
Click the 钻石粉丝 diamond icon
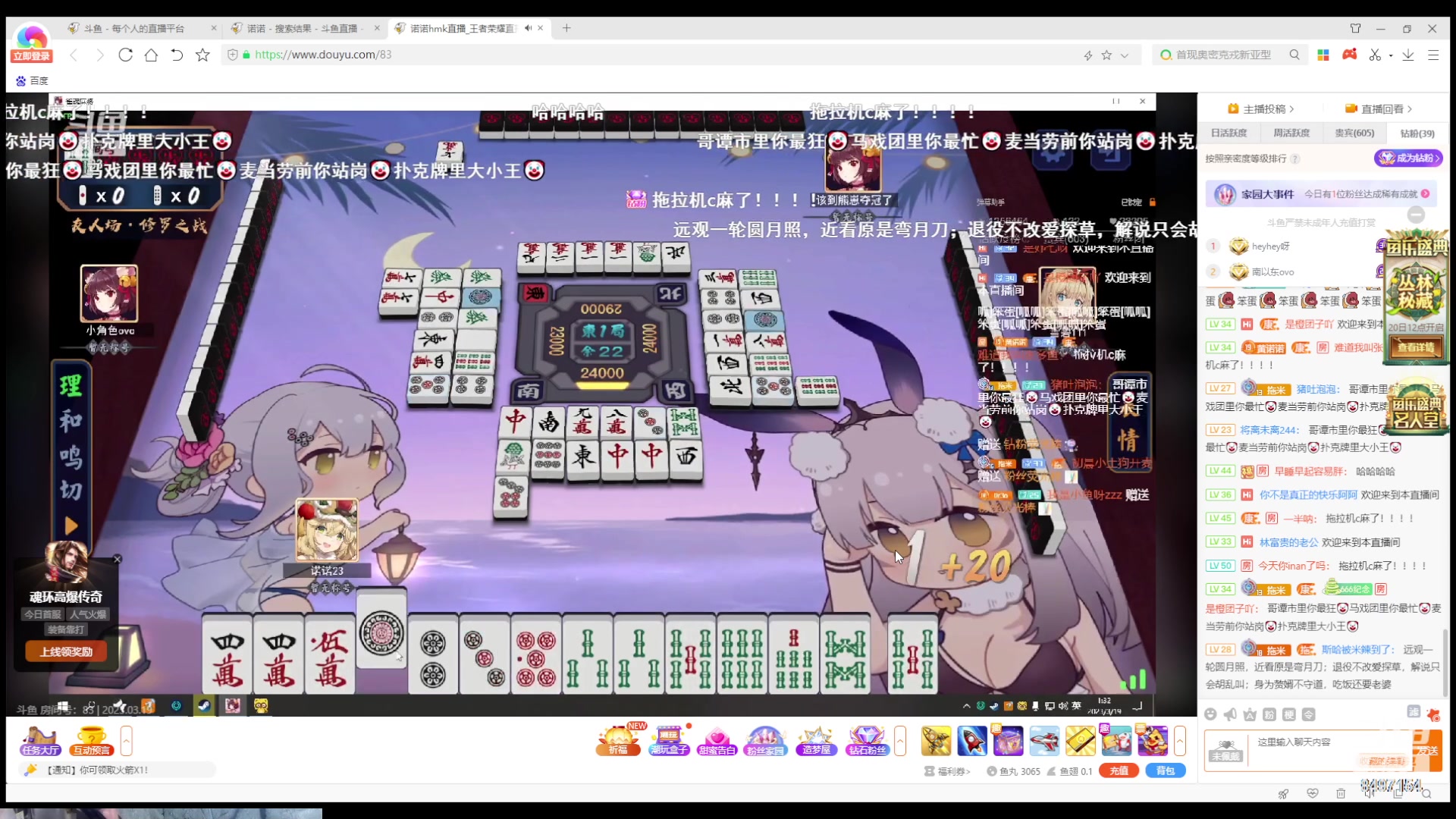(x=867, y=739)
